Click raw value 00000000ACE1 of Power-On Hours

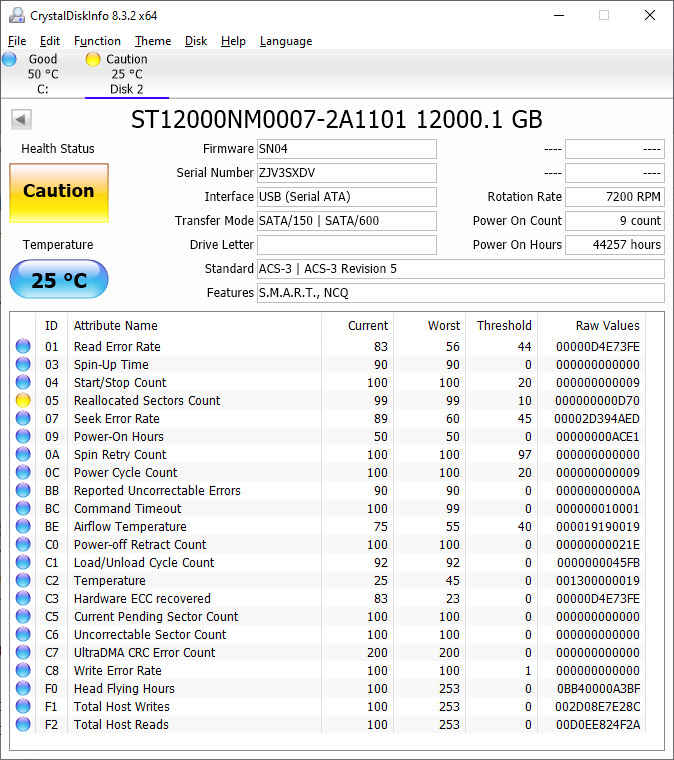click(x=597, y=437)
